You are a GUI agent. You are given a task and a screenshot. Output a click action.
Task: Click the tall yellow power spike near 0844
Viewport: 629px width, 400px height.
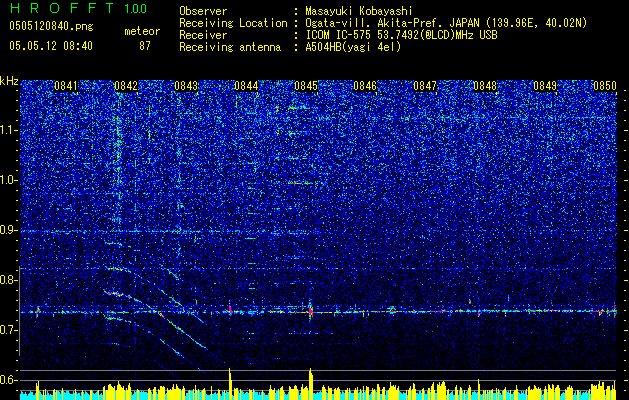coord(230,384)
